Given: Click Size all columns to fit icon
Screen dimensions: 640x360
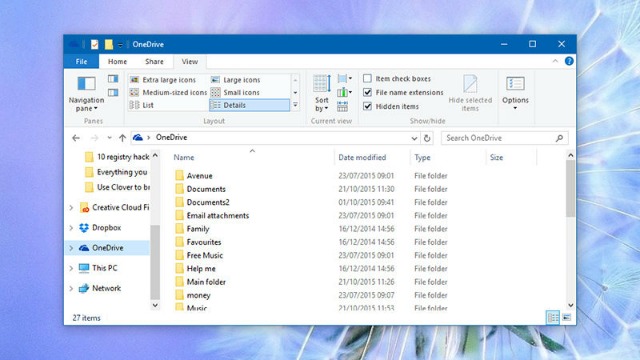Looking at the screenshot, I should (342, 107).
